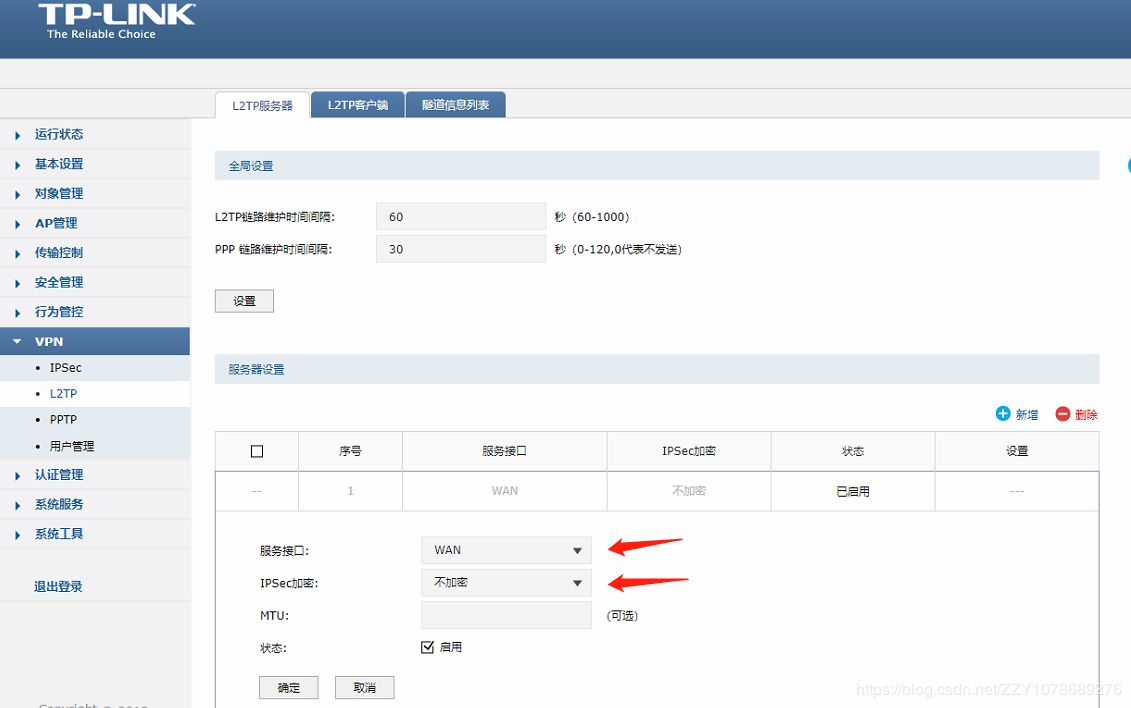The height and width of the screenshot is (708, 1131).
Task: Click the 设置 button in global settings
Action: click(x=245, y=301)
